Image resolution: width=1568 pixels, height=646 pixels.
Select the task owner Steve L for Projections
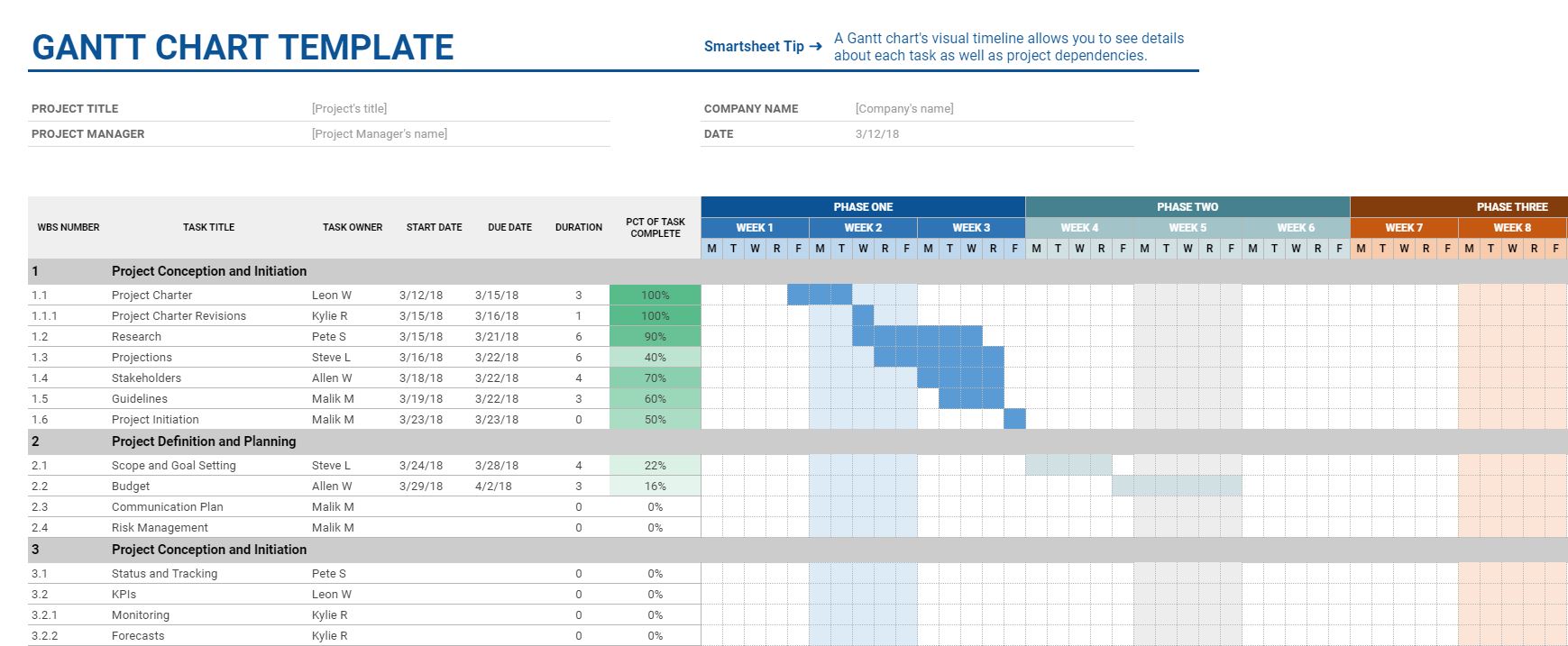[x=331, y=358]
